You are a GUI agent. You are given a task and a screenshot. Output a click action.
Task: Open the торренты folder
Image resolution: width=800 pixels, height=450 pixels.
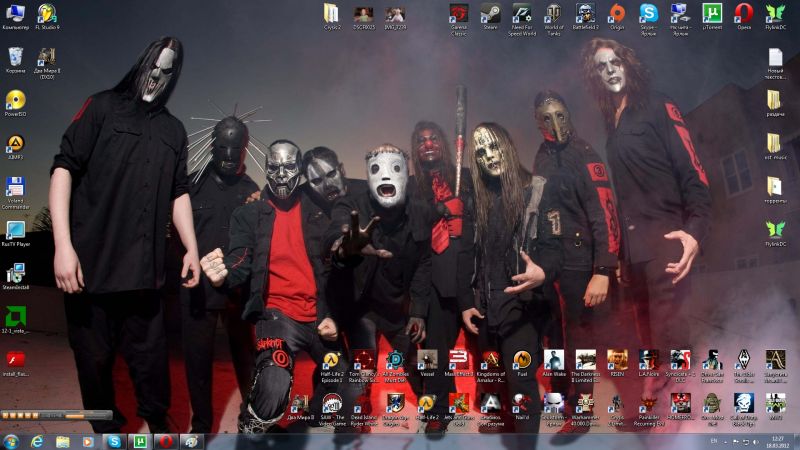[x=775, y=190]
